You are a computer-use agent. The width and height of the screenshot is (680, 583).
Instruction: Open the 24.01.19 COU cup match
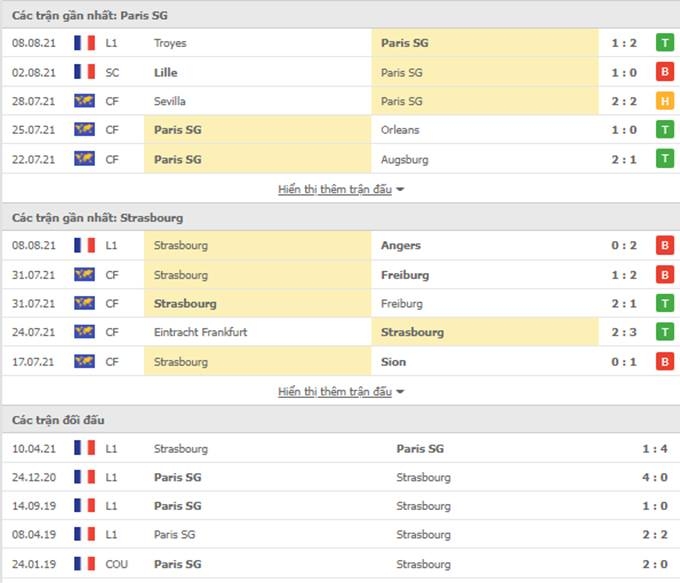(340, 564)
